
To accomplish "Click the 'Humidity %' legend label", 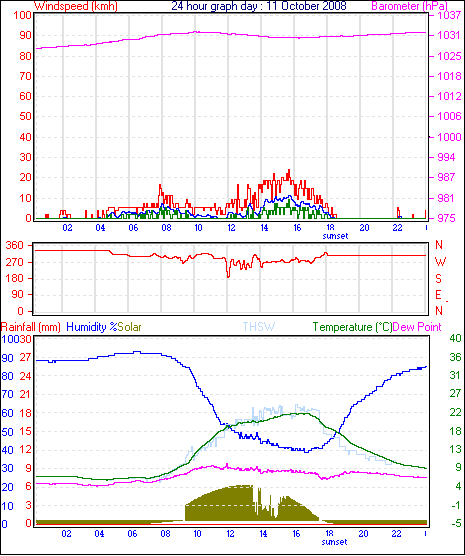I will click(x=92, y=327).
